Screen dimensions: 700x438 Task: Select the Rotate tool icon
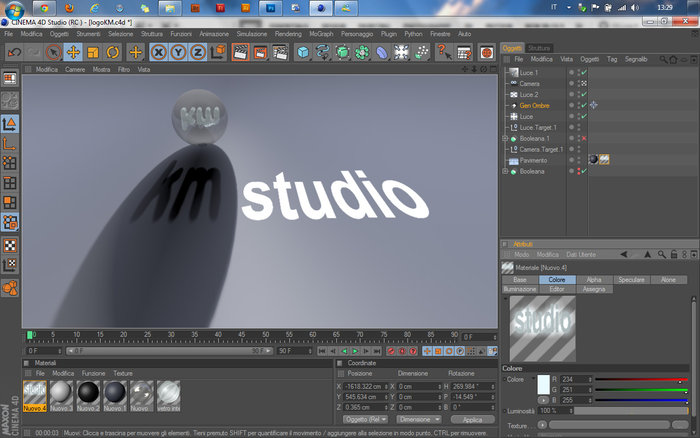112,52
